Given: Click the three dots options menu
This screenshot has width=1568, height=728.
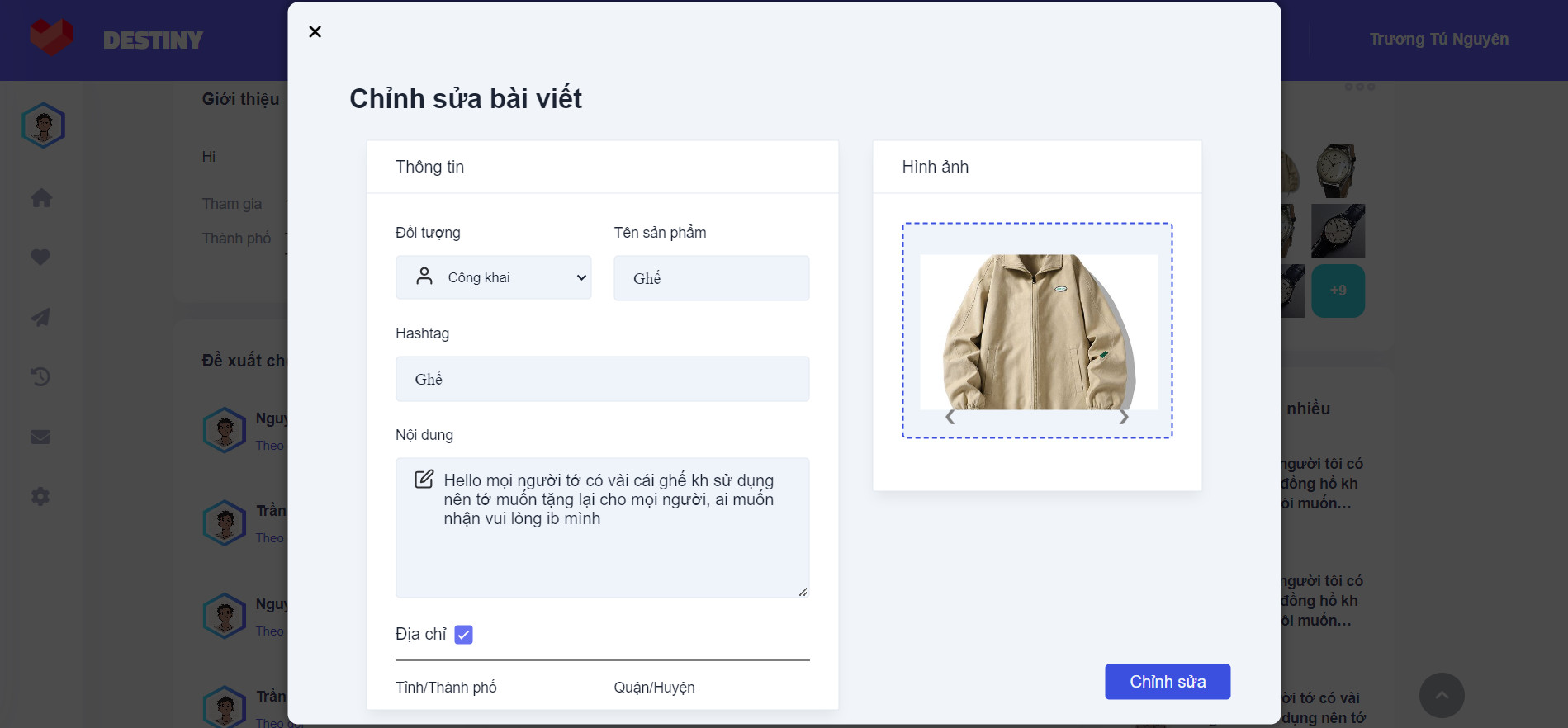Looking at the screenshot, I should [1359, 87].
